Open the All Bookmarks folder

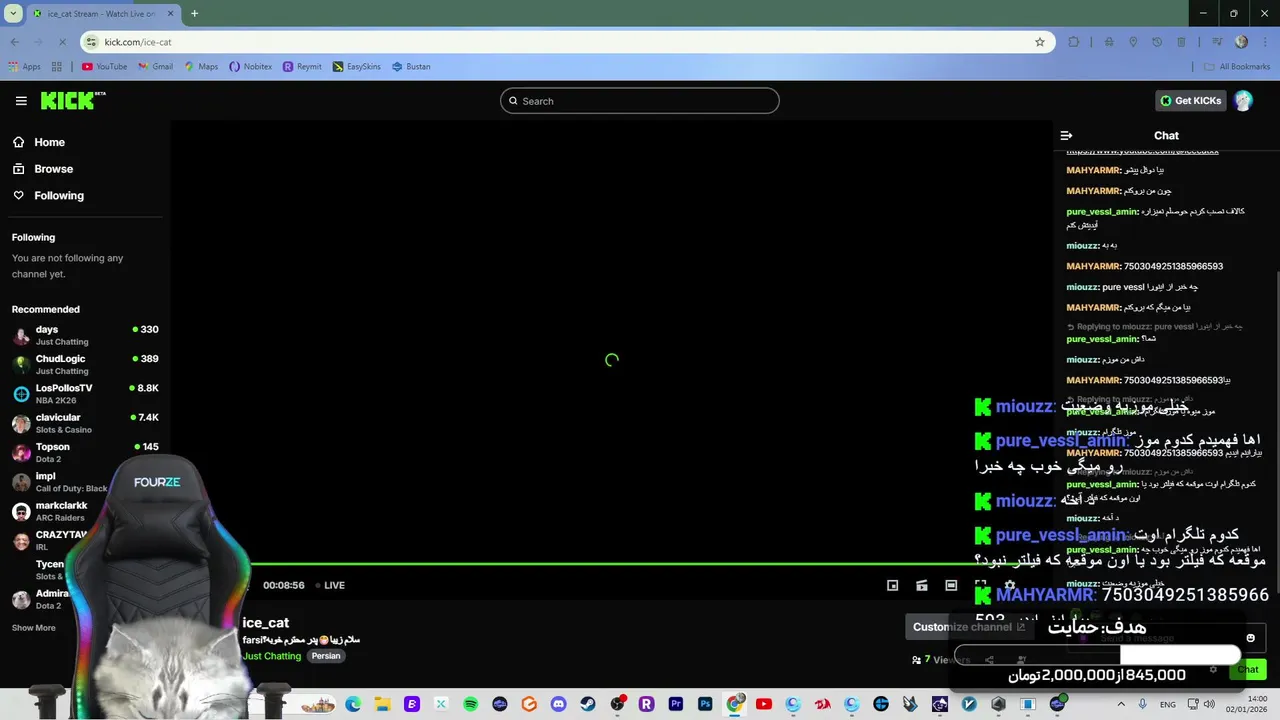click(1237, 67)
